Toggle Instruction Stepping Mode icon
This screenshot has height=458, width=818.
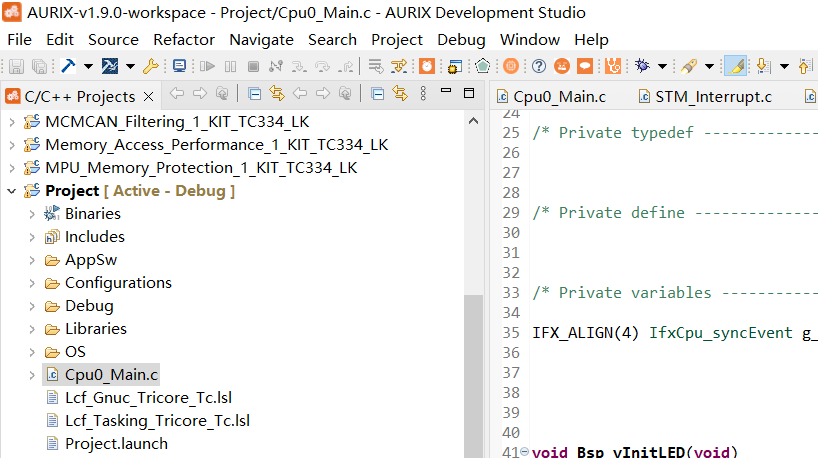(x=399, y=66)
